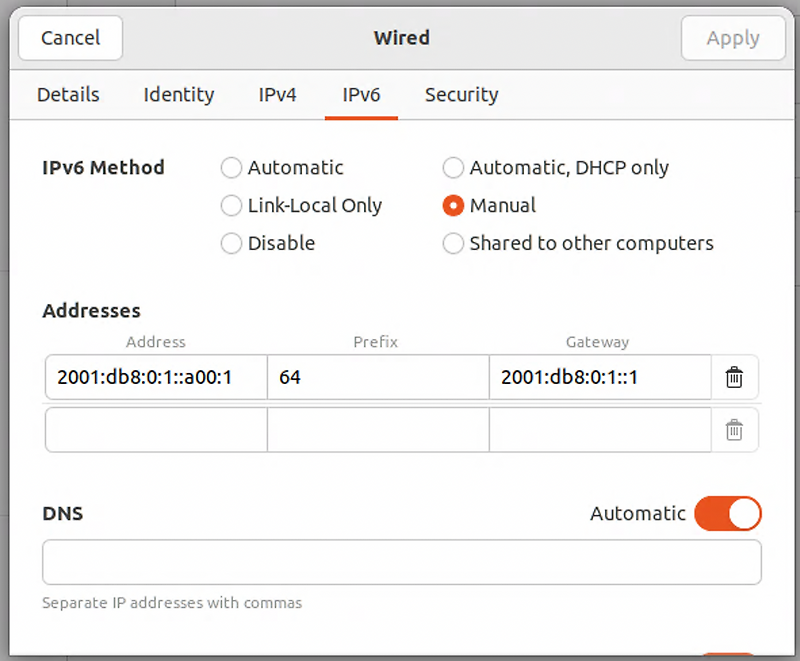The width and height of the screenshot is (800, 661).
Task: Cancel the Wired settings dialog
Action: pyautogui.click(x=70, y=38)
